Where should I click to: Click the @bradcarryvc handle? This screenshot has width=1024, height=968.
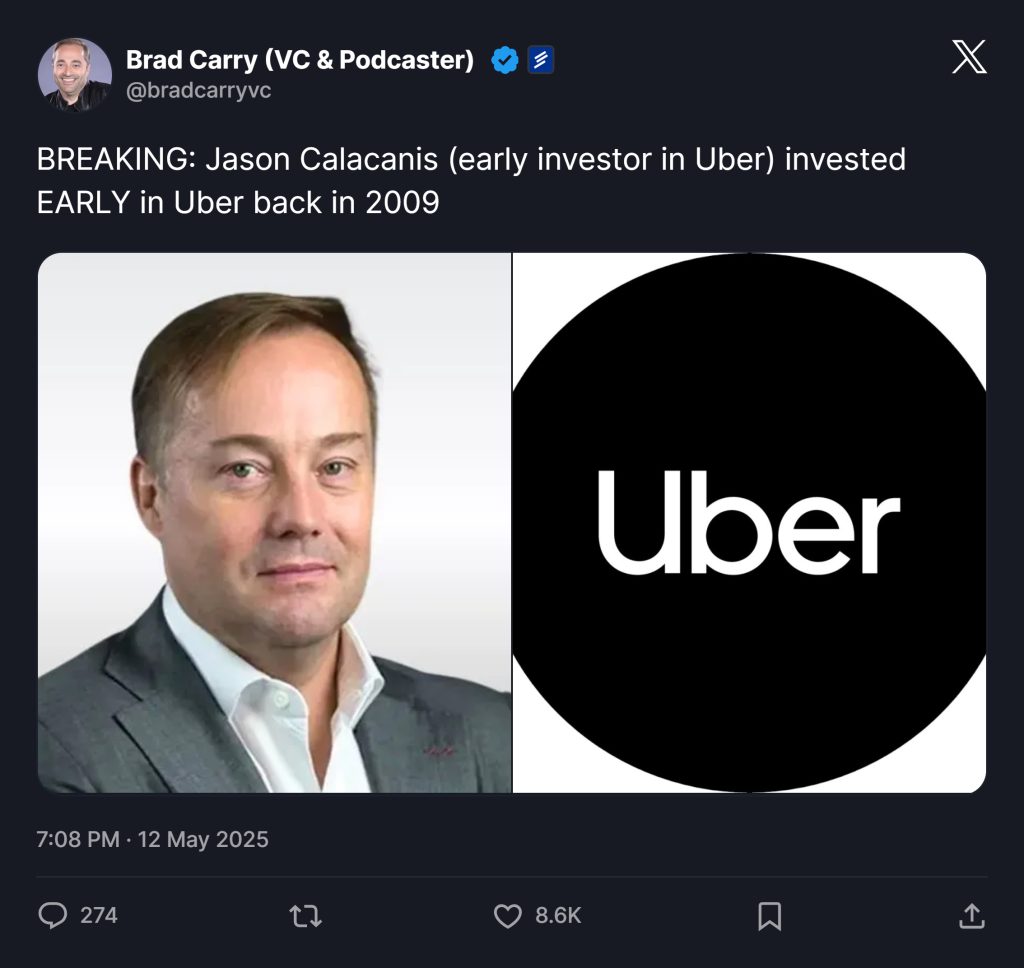tap(198, 91)
